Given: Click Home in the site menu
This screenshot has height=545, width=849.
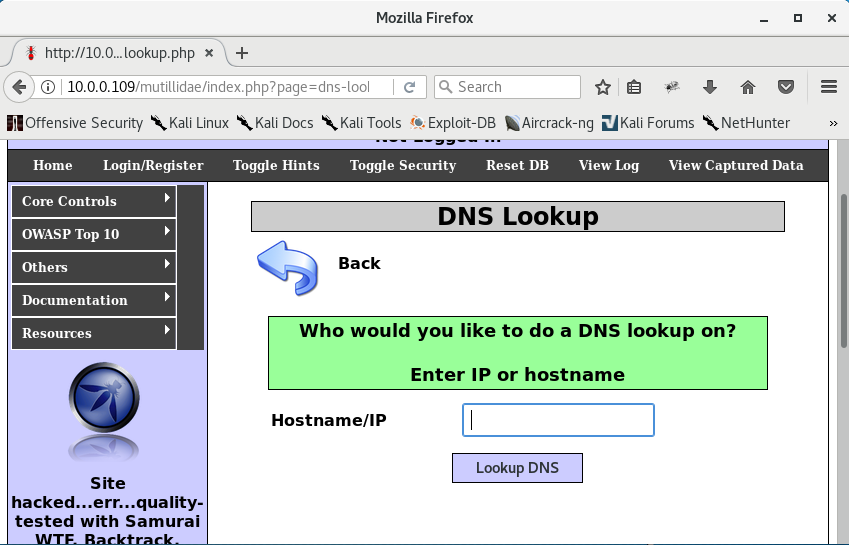Looking at the screenshot, I should click(x=53, y=166).
